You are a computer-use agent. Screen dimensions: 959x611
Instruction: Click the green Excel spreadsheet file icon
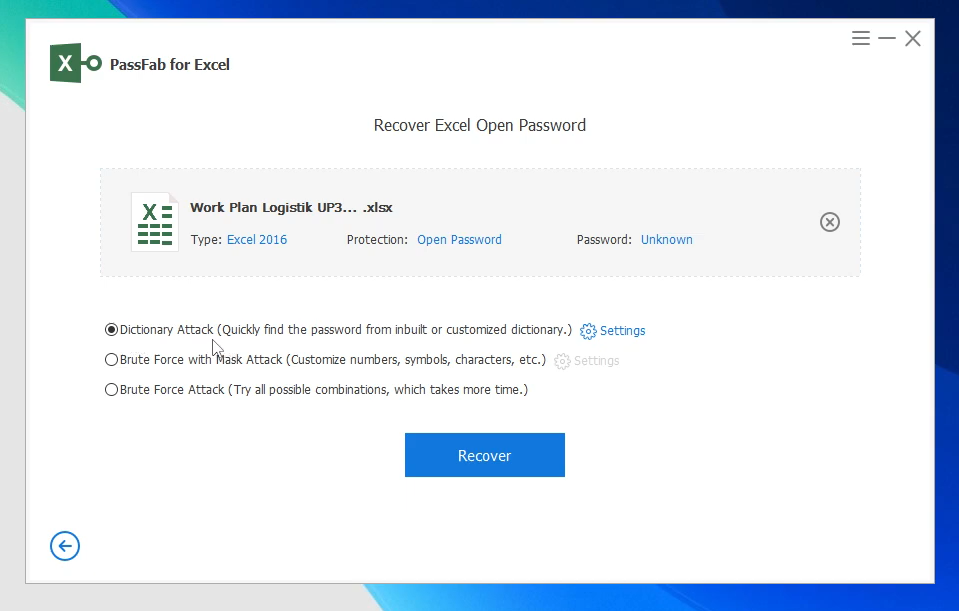[x=154, y=222]
